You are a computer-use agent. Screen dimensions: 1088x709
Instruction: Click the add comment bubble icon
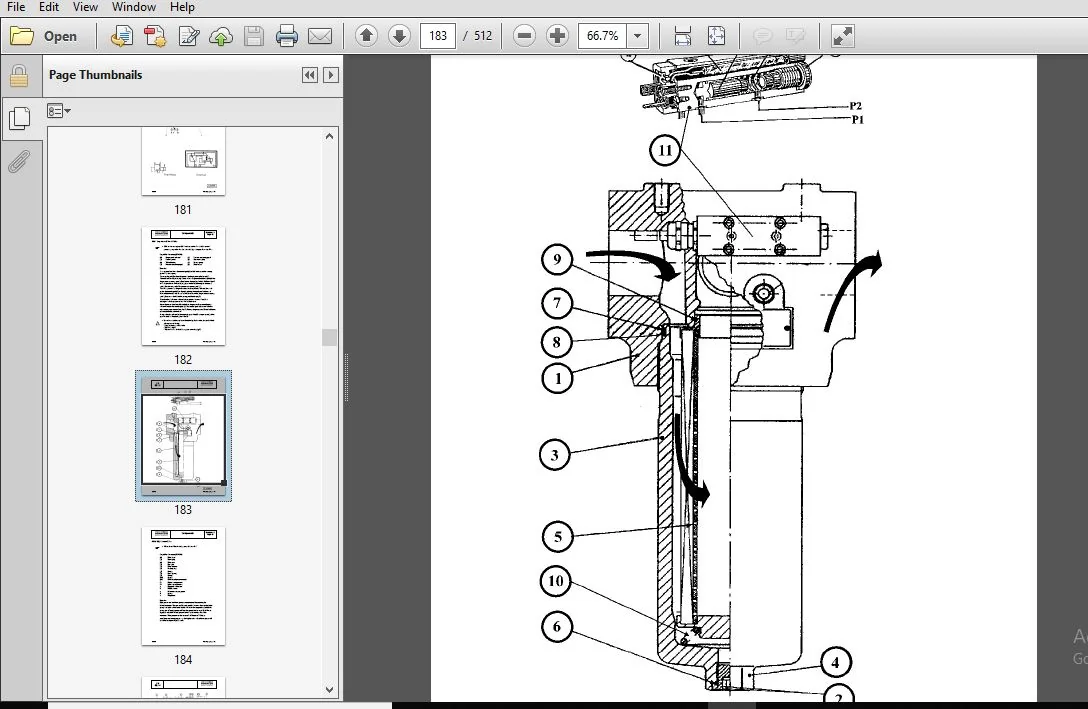coord(763,36)
